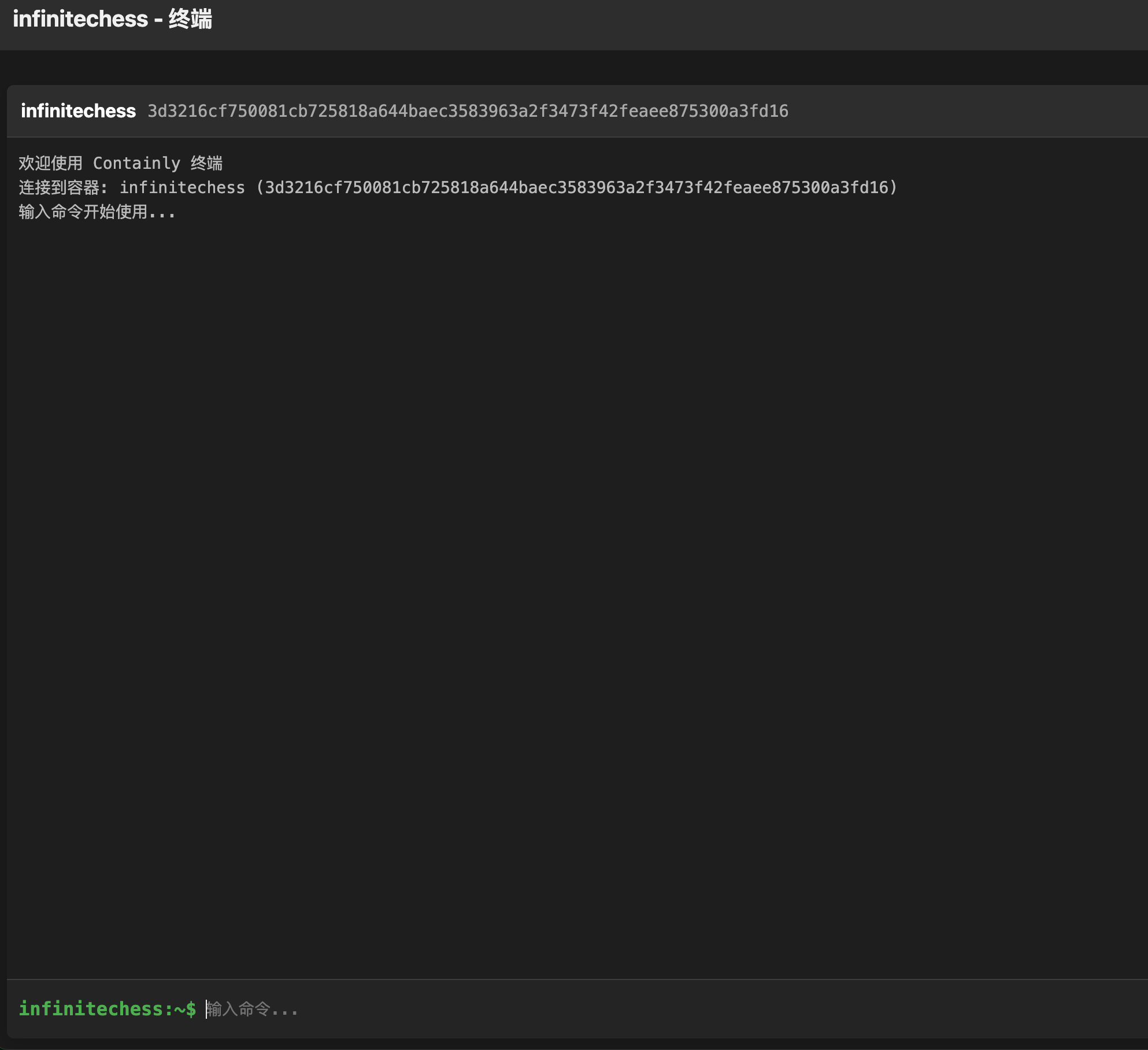
Task: Click 欢迎使用 text in first output line
Action: [x=50, y=163]
